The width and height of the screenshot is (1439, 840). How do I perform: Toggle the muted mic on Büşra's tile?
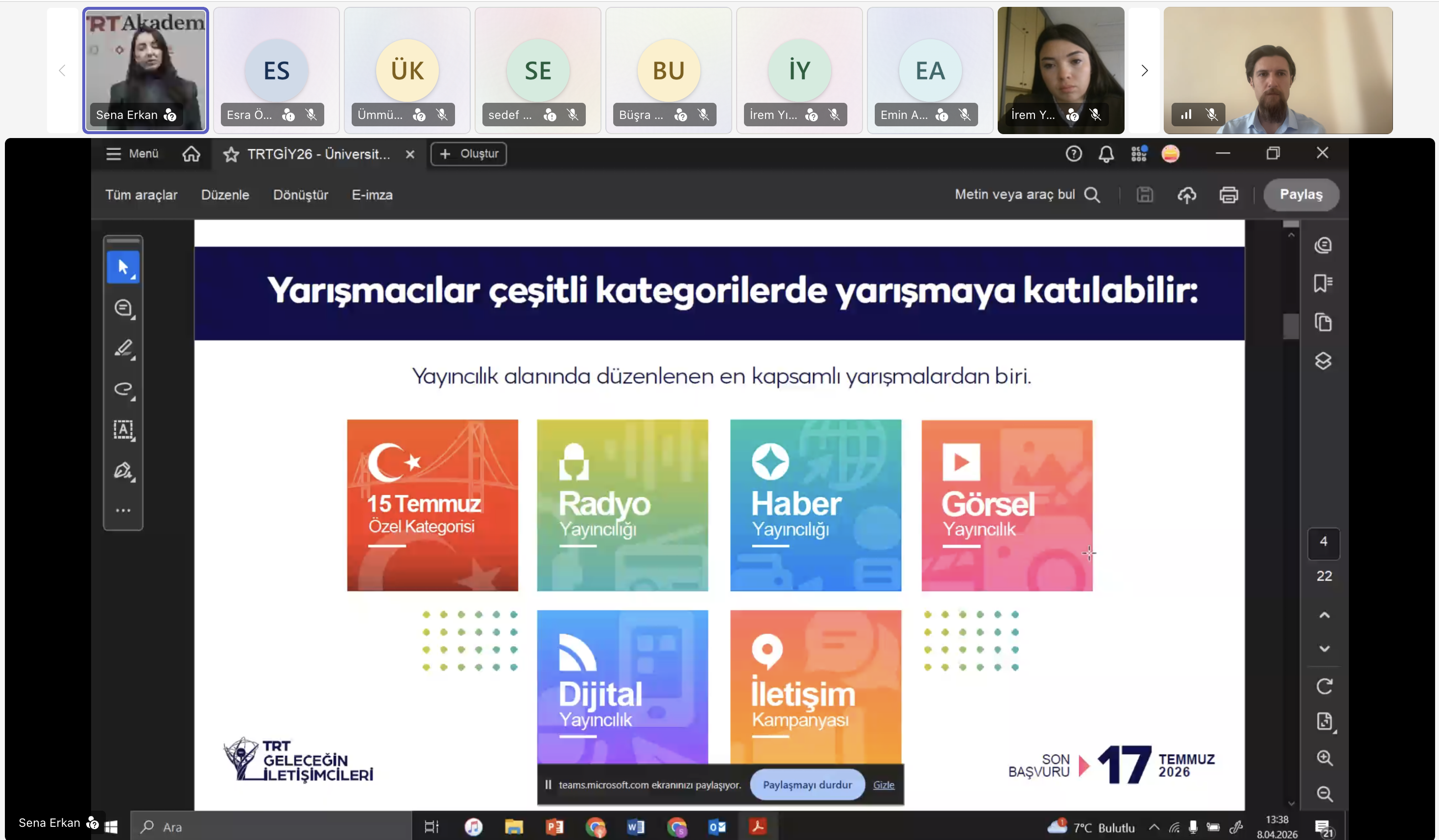[x=703, y=115]
